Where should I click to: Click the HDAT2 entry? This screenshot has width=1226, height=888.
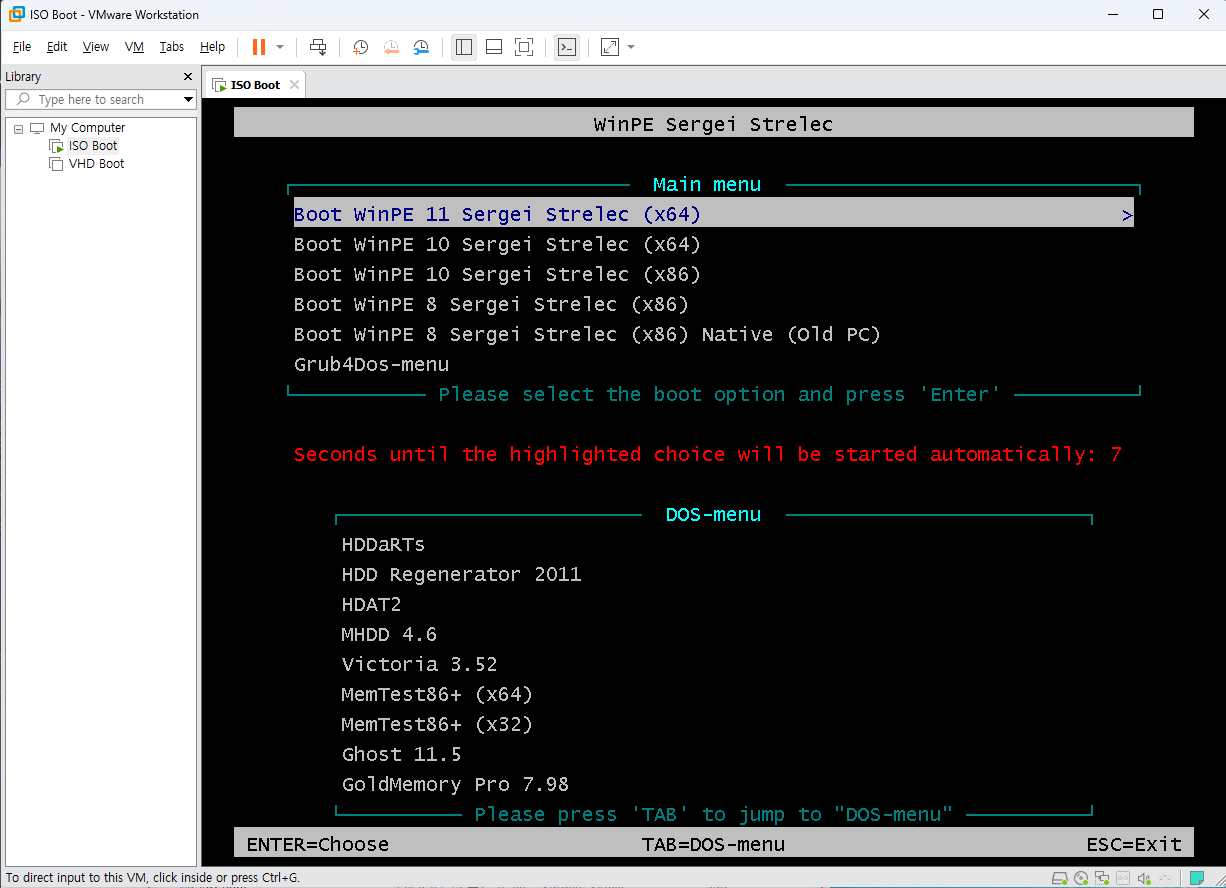[x=371, y=604]
